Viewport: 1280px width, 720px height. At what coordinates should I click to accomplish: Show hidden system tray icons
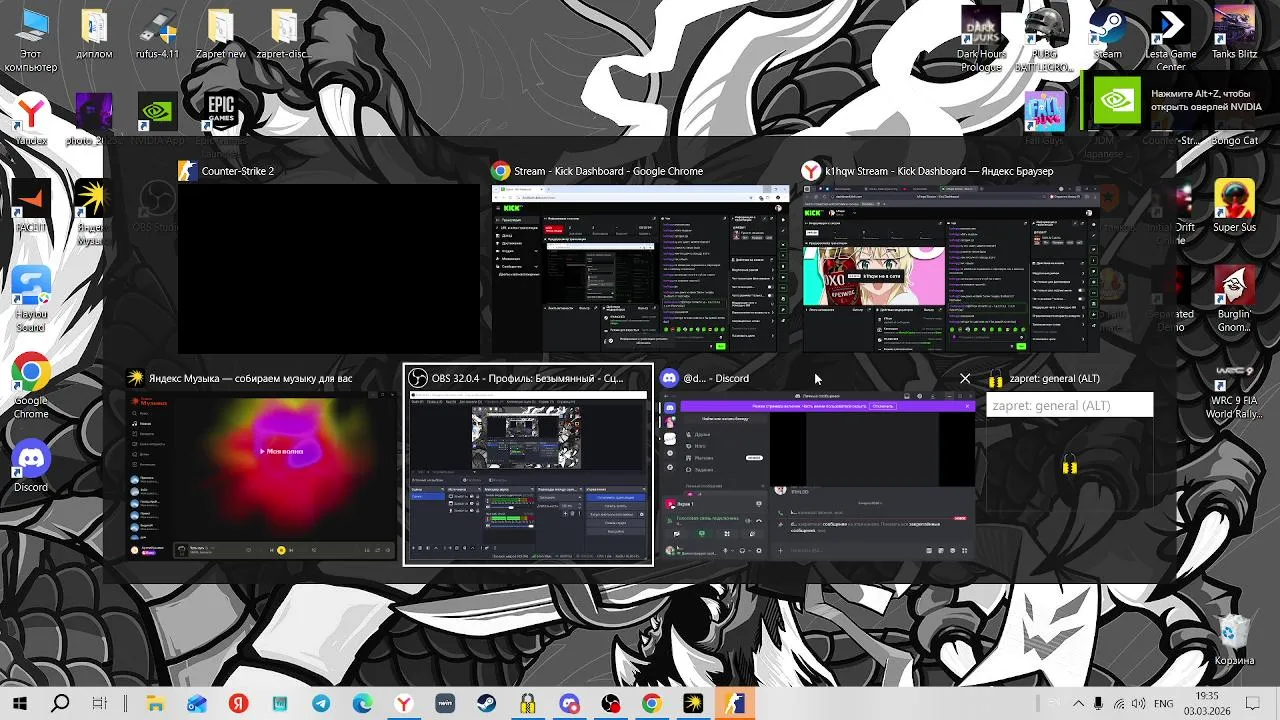(1078, 704)
